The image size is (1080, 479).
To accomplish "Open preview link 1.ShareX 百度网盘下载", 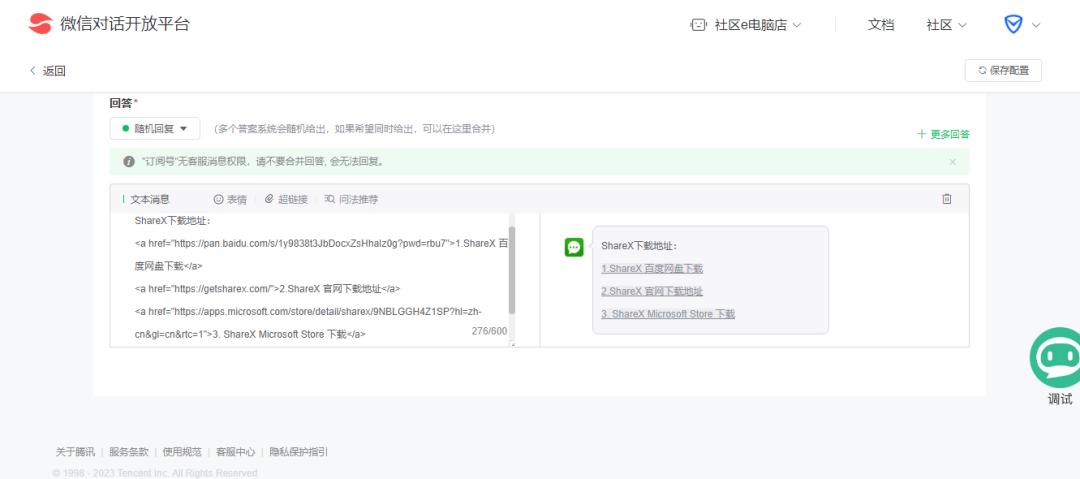I will point(652,269).
